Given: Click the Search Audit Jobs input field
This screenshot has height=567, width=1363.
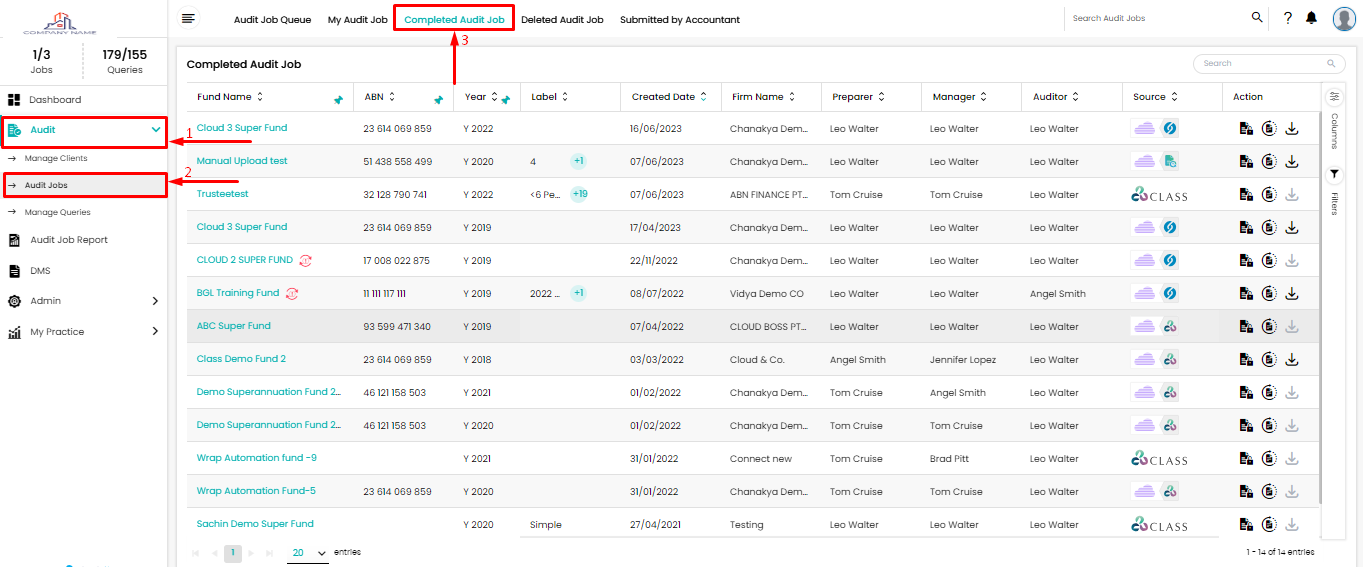Looking at the screenshot, I should 1155,18.
